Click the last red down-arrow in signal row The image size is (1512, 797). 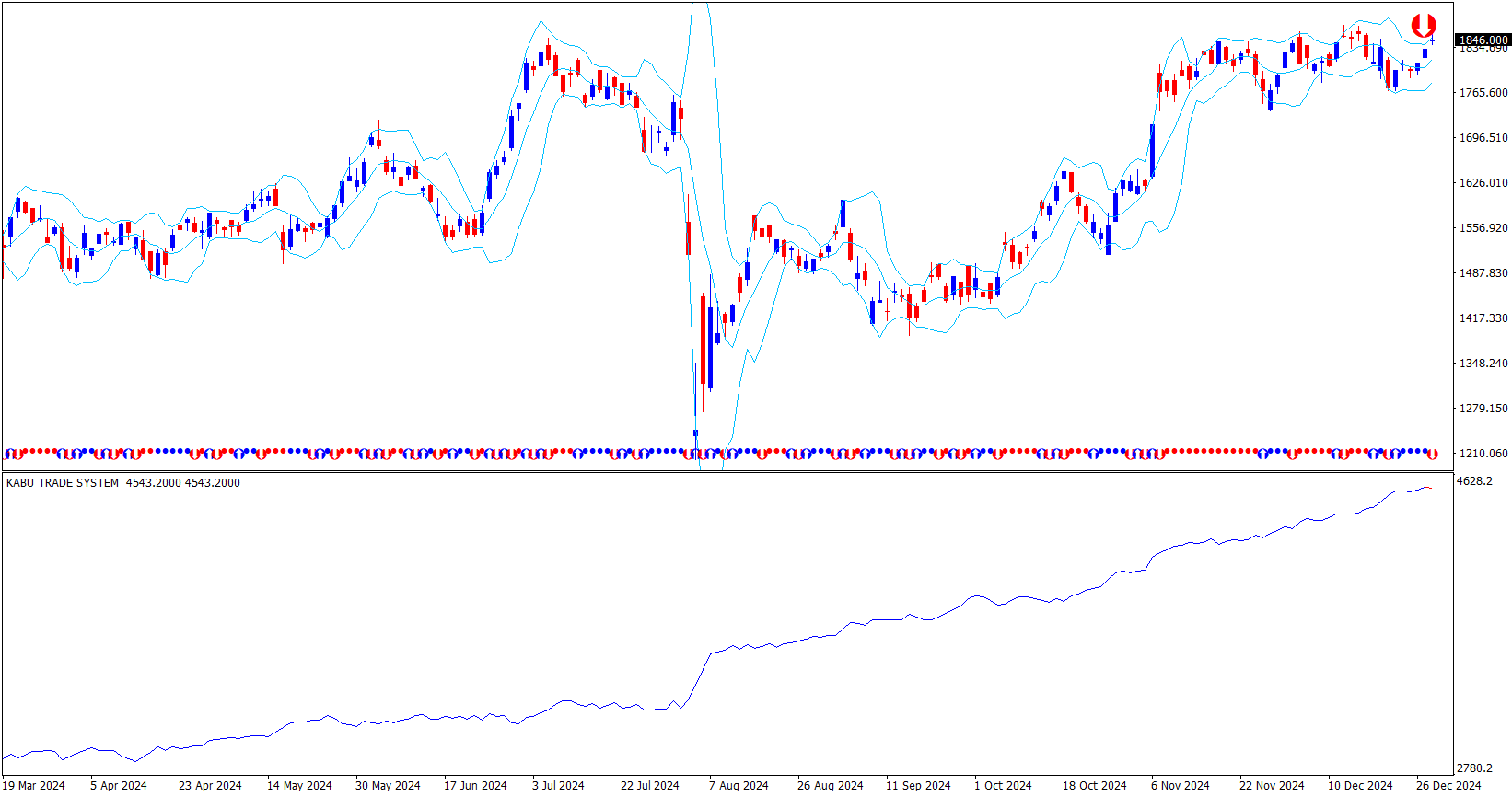point(1433,454)
